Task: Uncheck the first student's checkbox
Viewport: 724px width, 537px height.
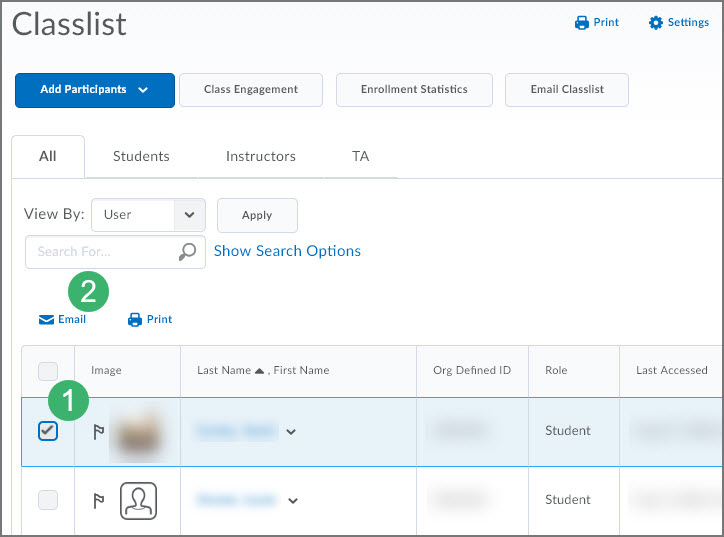Action: click(x=48, y=431)
